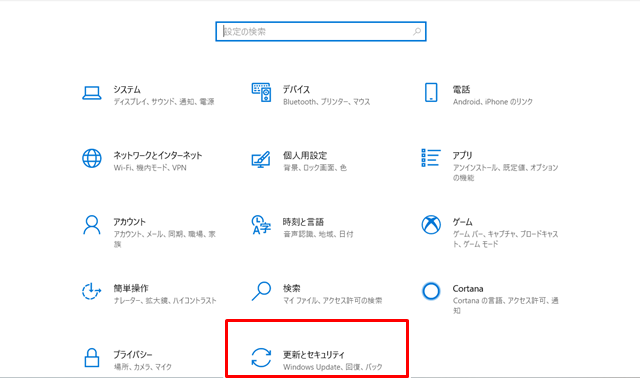Viewport: 640px width, 380px height.
Task: Open デバイス settings title
Action: (x=296, y=89)
